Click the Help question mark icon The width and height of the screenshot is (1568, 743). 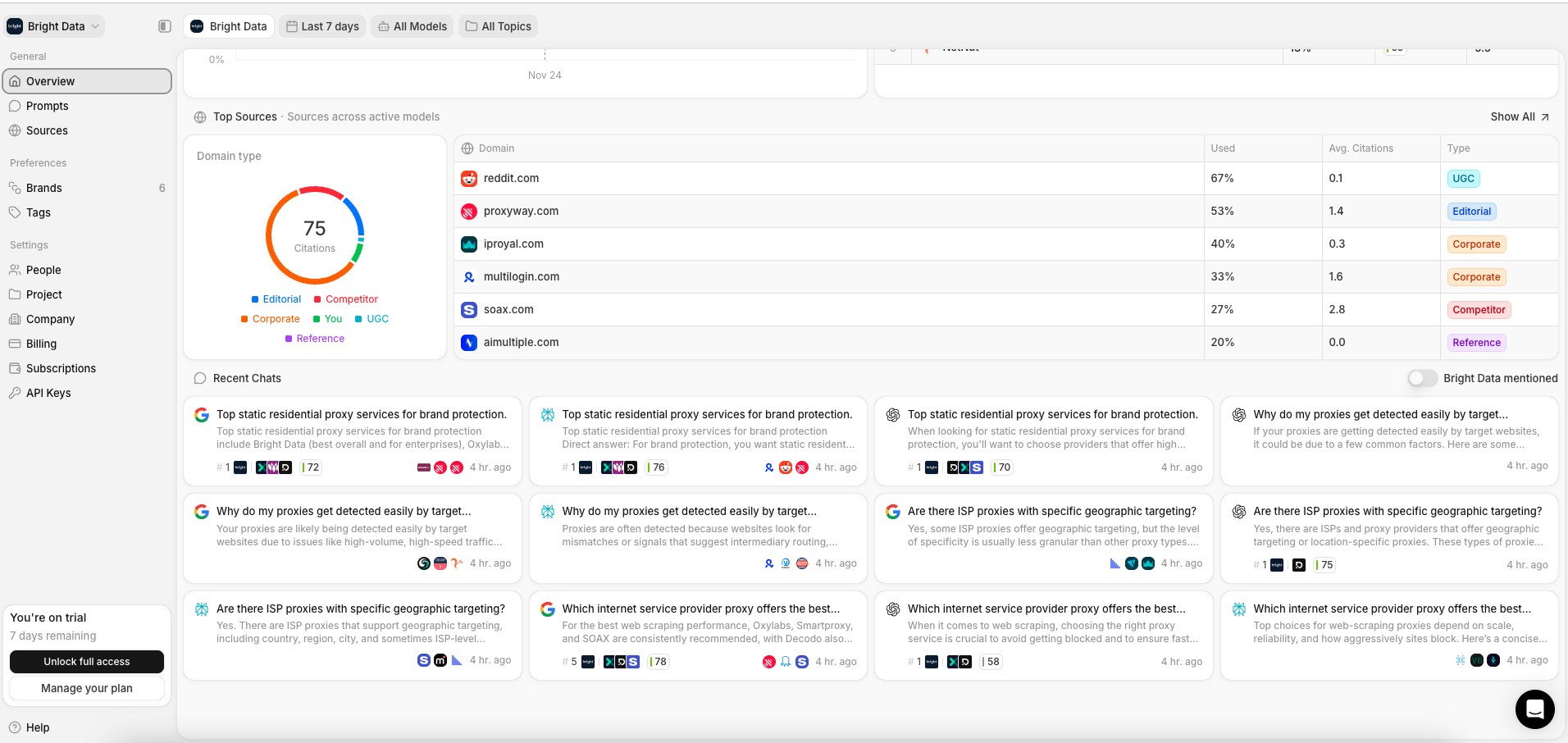coord(15,727)
